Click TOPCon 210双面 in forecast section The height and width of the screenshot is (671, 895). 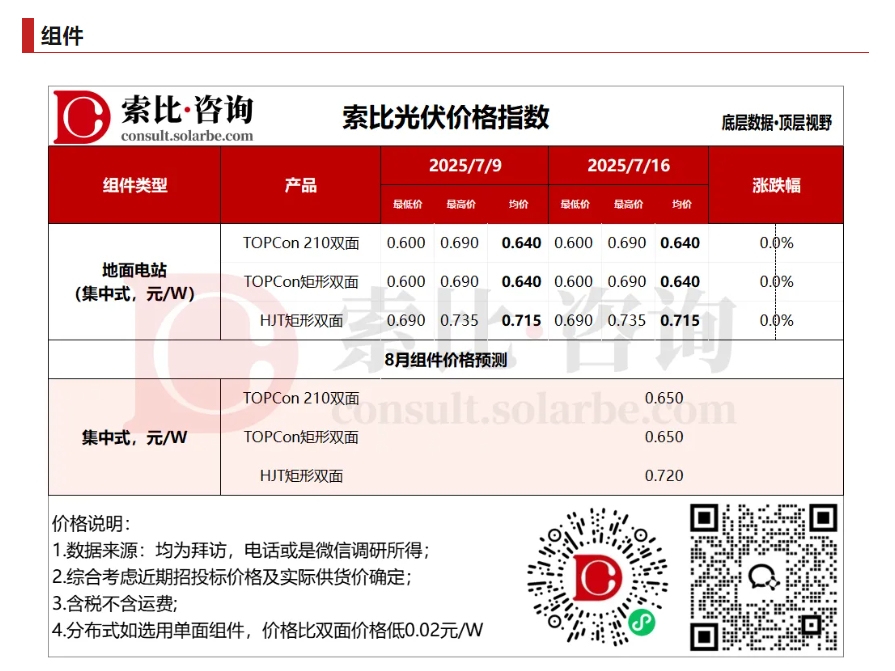coord(301,398)
